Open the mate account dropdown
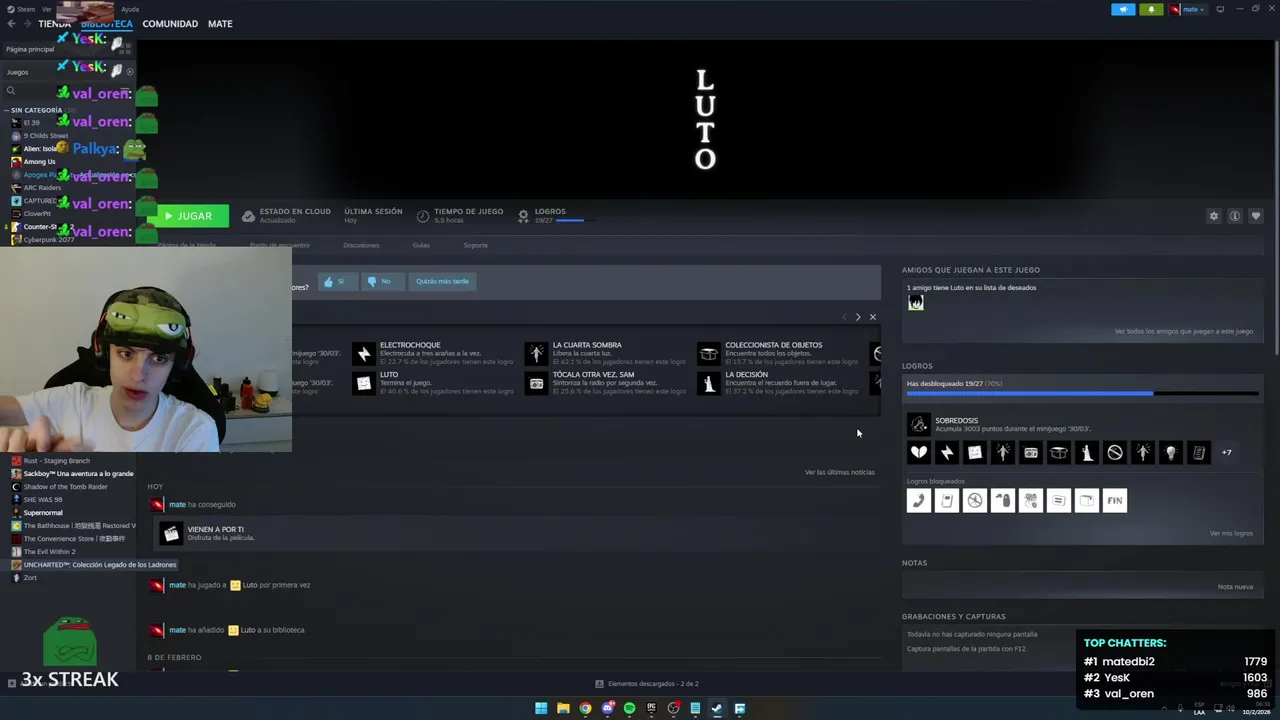The height and width of the screenshot is (720, 1280). [x=1187, y=9]
